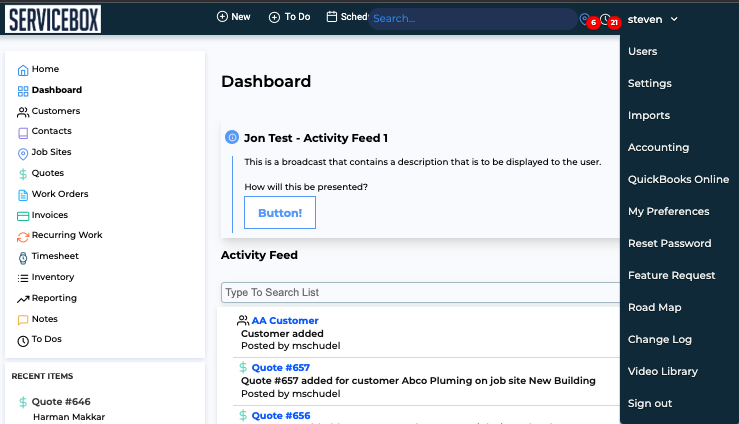The height and width of the screenshot is (424, 739).
Task: Click the Quotes dollar icon in sidebar
Action: click(23, 174)
